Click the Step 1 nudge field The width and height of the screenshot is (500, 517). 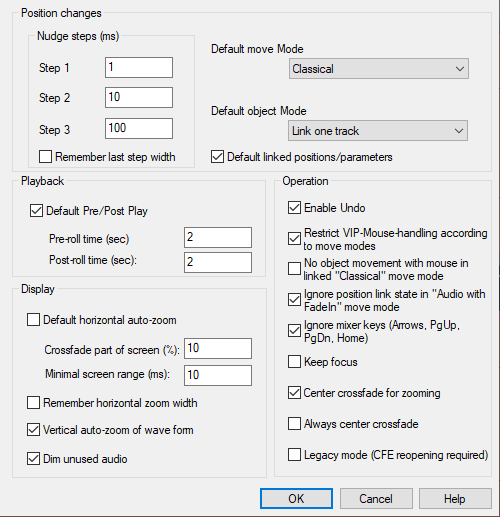click(x=139, y=68)
